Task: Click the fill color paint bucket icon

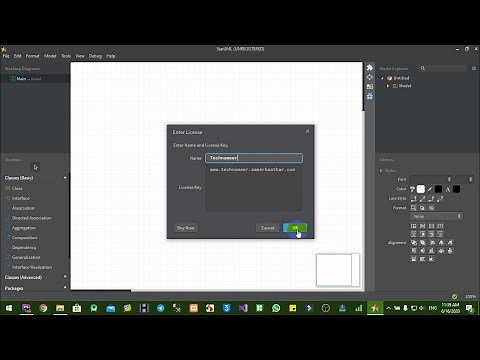Action: point(412,189)
